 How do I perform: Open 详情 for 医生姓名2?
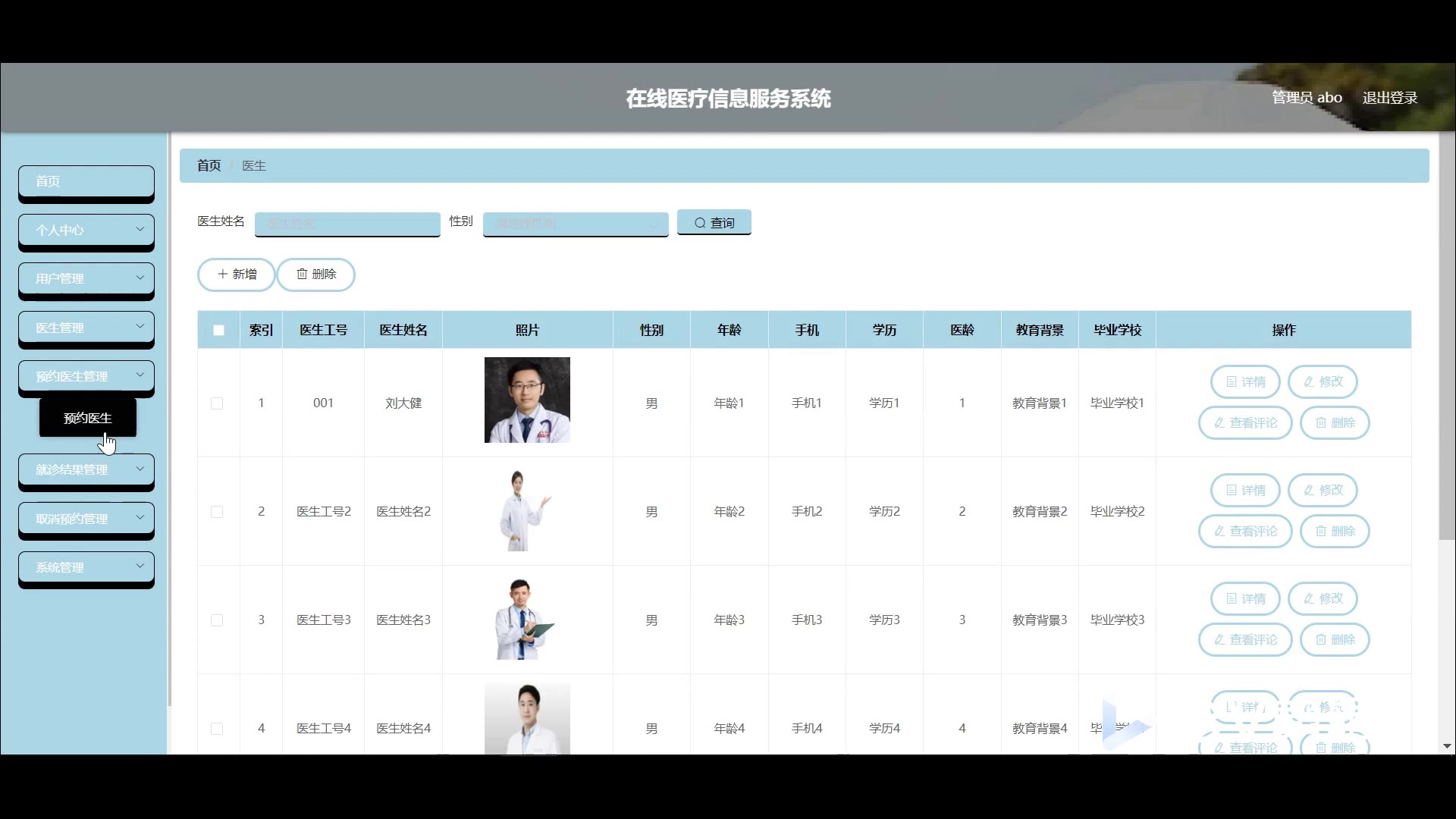pos(1245,490)
